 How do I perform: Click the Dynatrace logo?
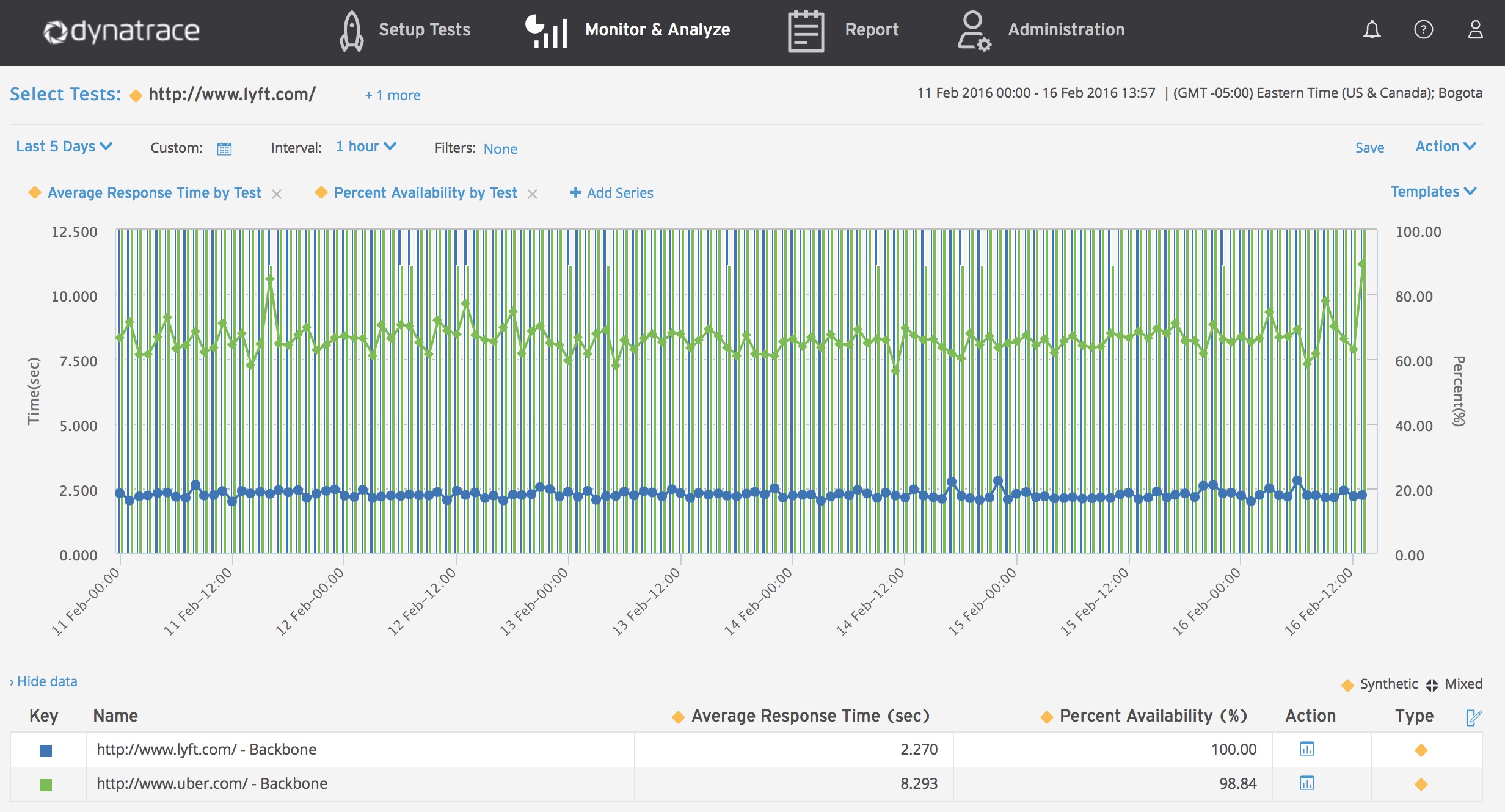122,31
